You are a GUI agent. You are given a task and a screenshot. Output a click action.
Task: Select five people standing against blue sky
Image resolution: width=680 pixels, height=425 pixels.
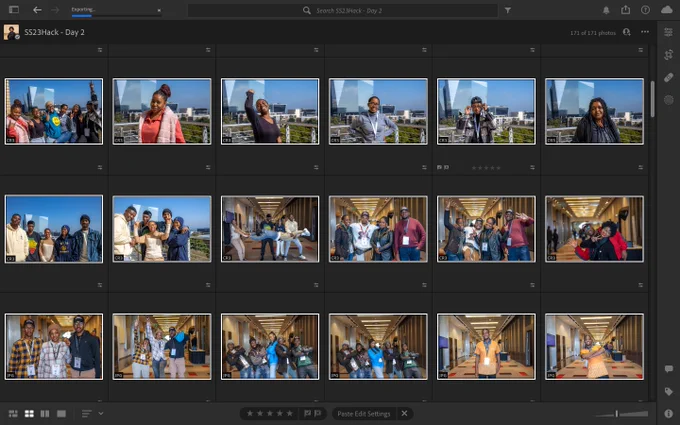(x=54, y=229)
